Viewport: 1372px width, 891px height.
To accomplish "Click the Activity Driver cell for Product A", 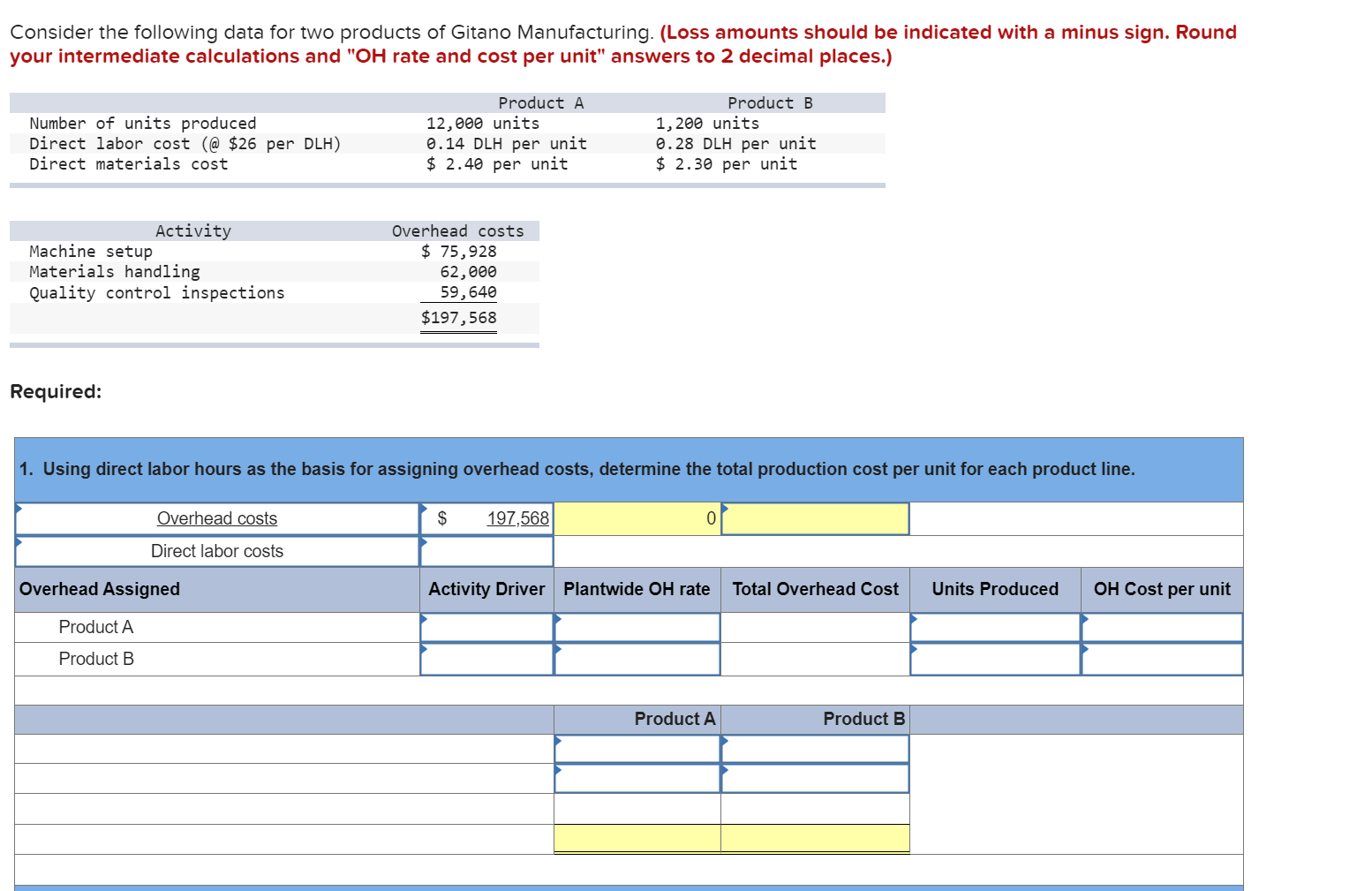I will pyautogui.click(x=485, y=627).
